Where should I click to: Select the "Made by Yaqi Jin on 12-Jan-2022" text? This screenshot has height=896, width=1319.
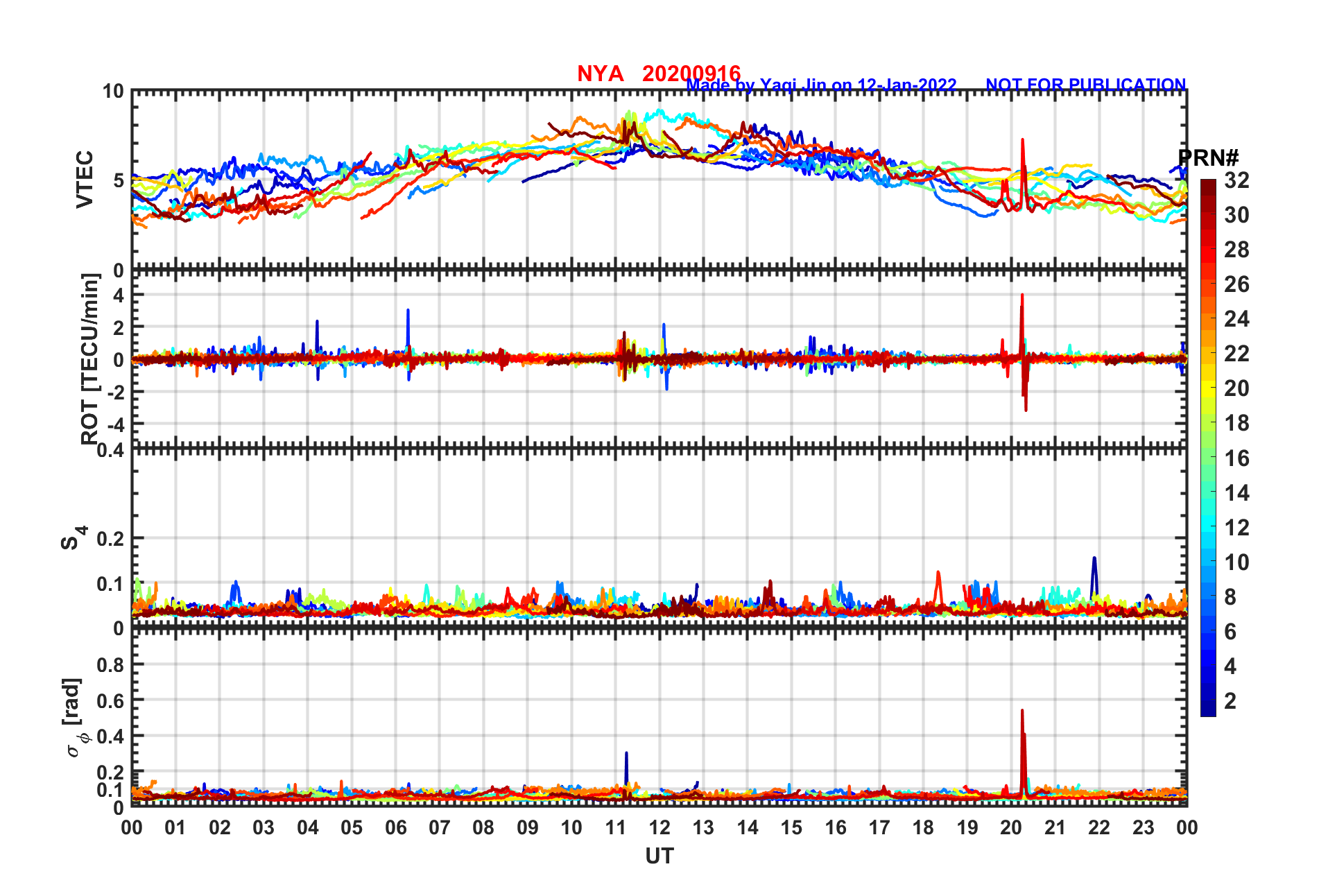(x=821, y=85)
